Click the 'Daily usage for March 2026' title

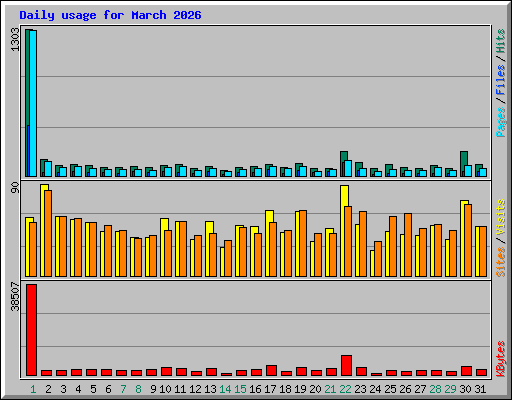[x=110, y=15]
